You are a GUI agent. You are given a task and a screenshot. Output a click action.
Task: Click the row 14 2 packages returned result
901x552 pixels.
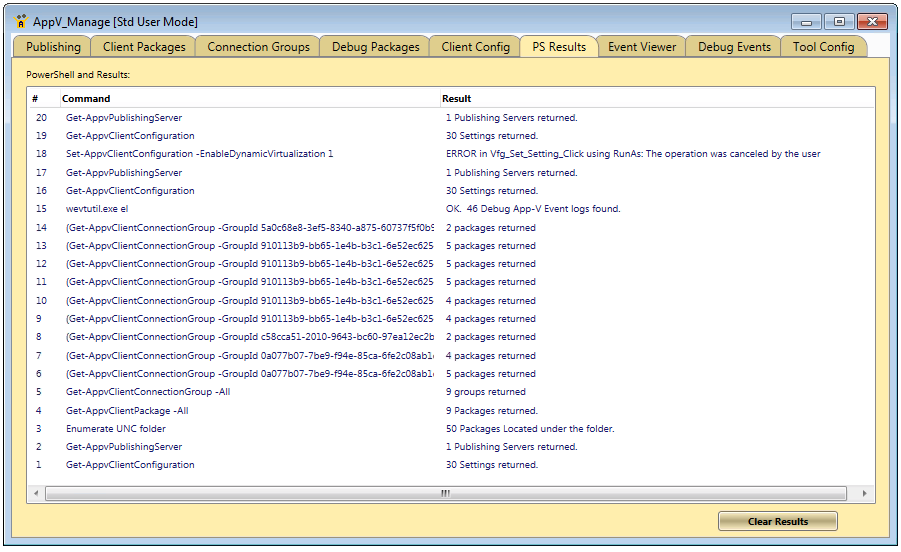click(x=491, y=228)
